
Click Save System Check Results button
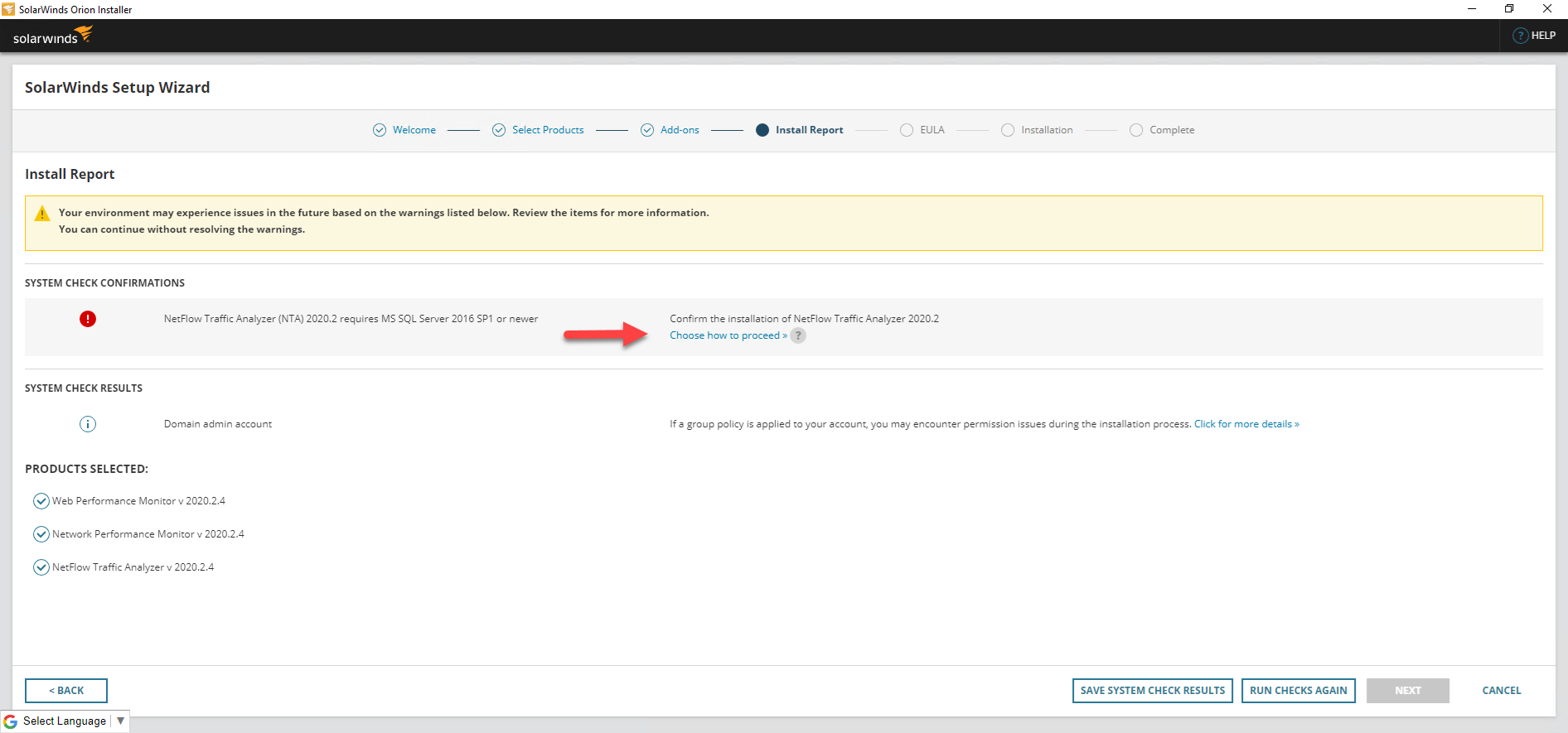(1153, 691)
